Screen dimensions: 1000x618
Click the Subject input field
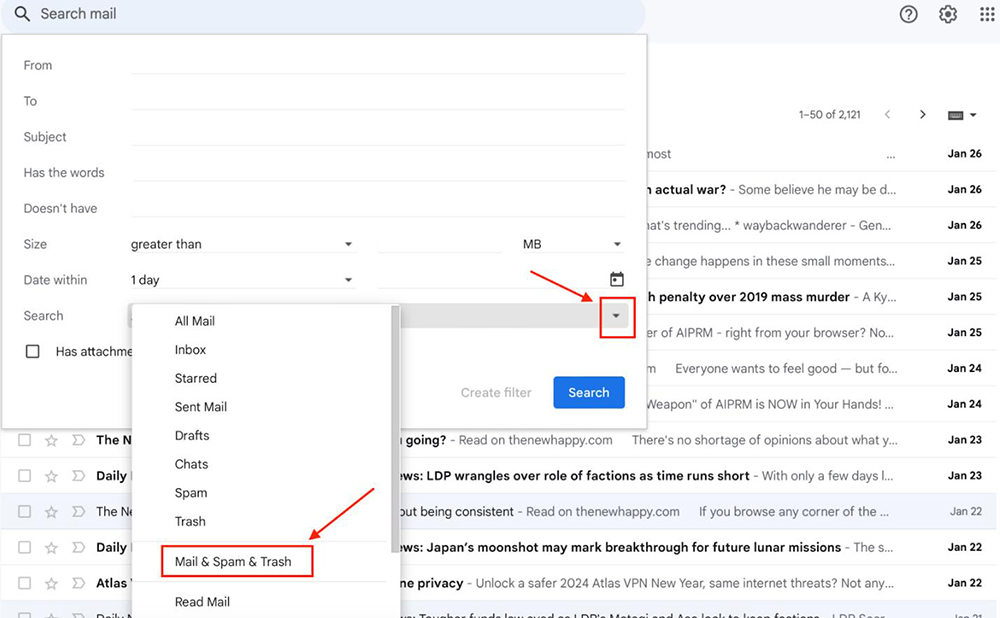pyautogui.click(x=380, y=136)
